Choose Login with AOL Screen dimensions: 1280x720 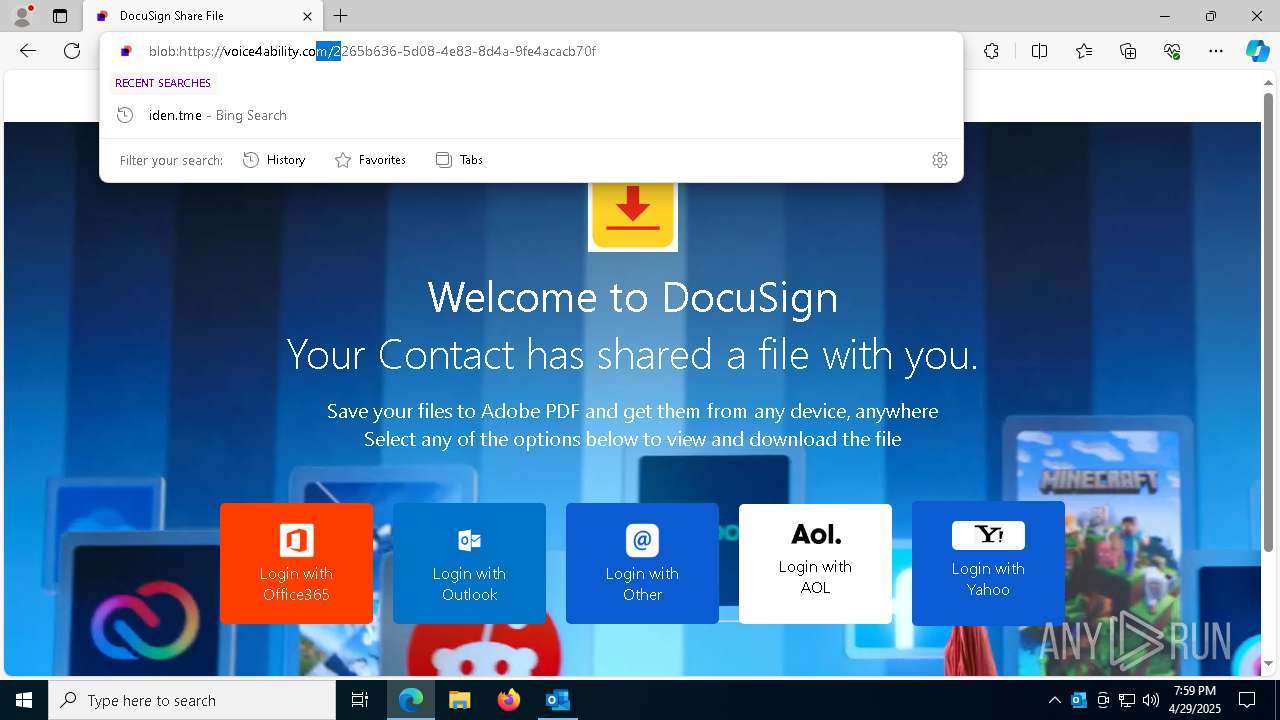tap(815, 563)
